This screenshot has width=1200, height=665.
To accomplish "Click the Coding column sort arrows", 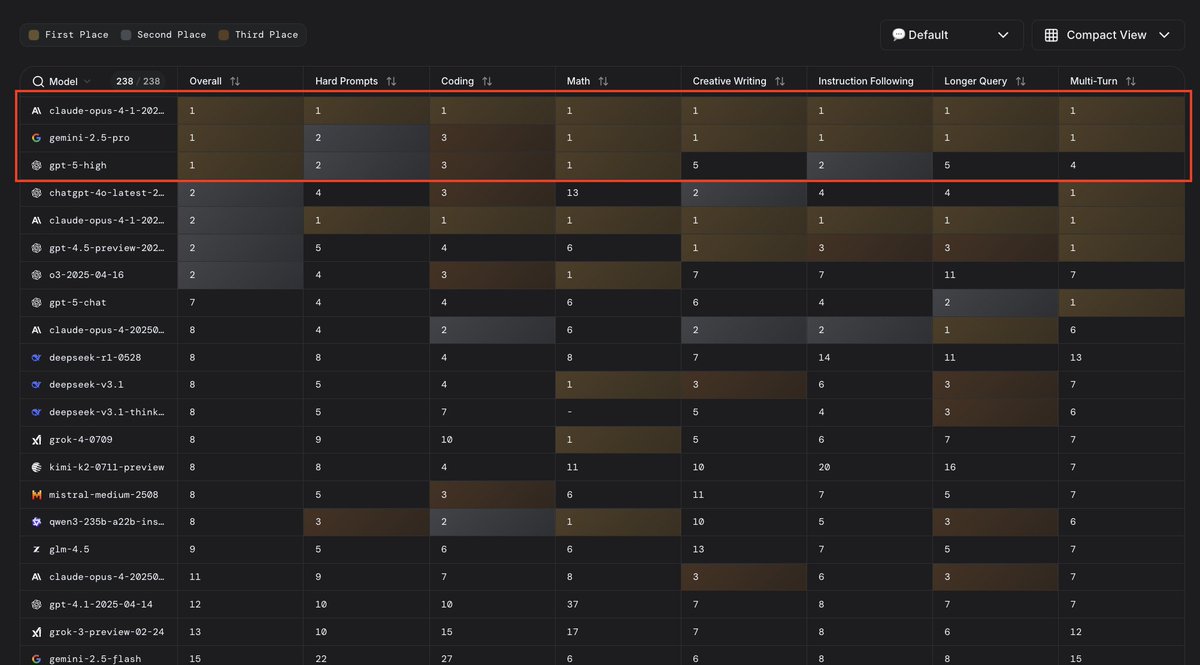I will click(x=487, y=81).
